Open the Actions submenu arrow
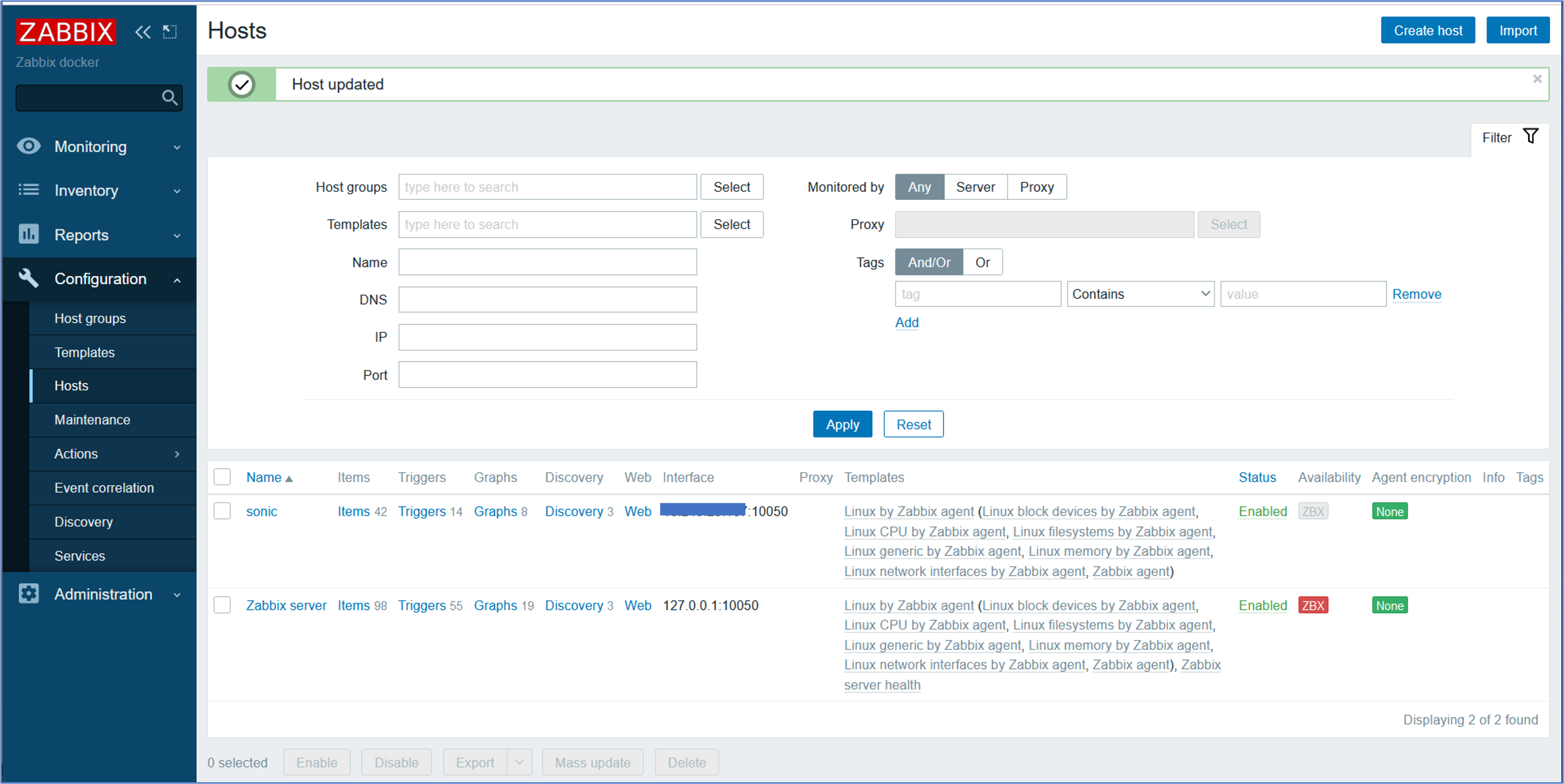 coord(177,454)
